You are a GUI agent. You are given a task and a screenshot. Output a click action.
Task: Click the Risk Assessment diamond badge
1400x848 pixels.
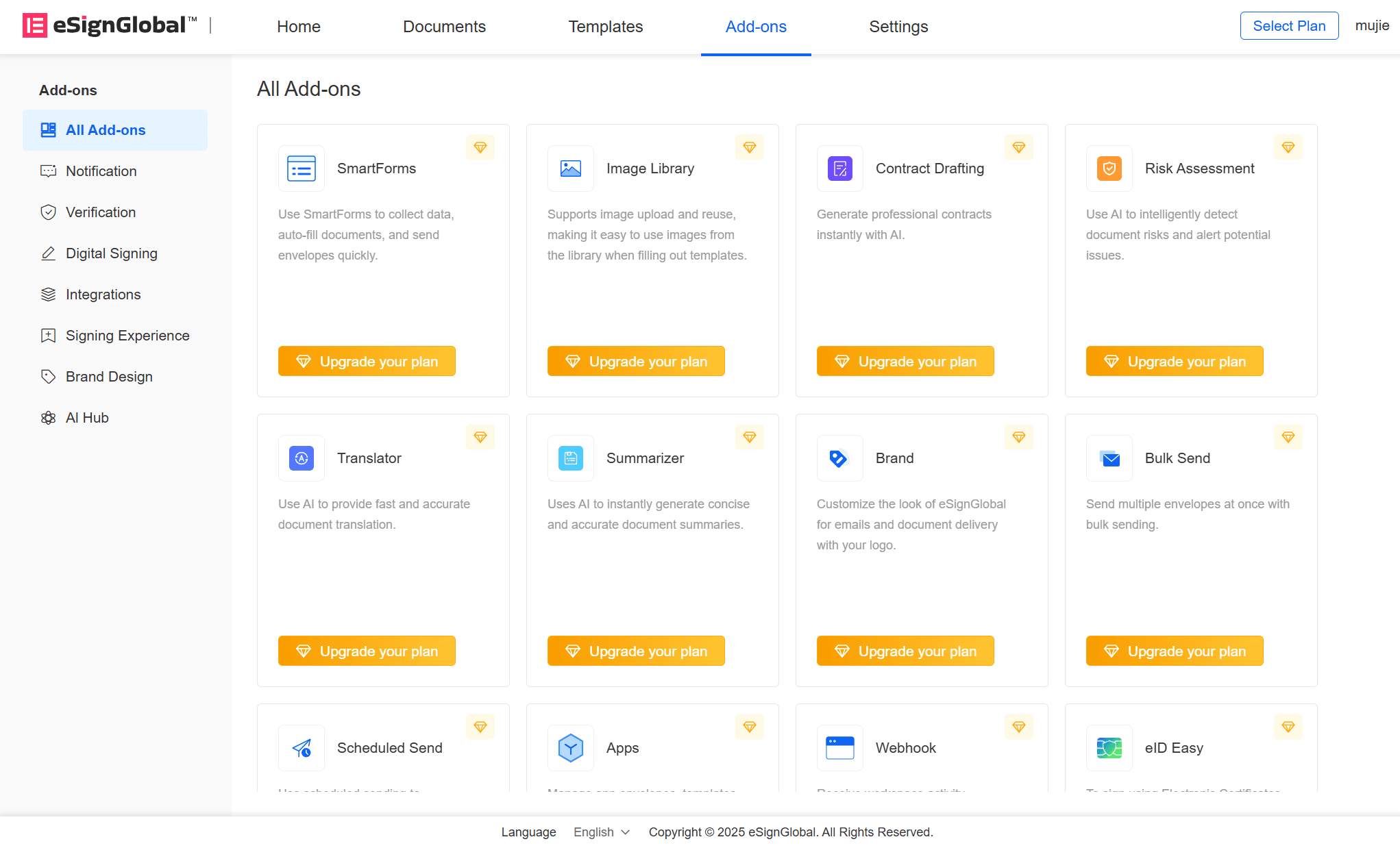1288,147
